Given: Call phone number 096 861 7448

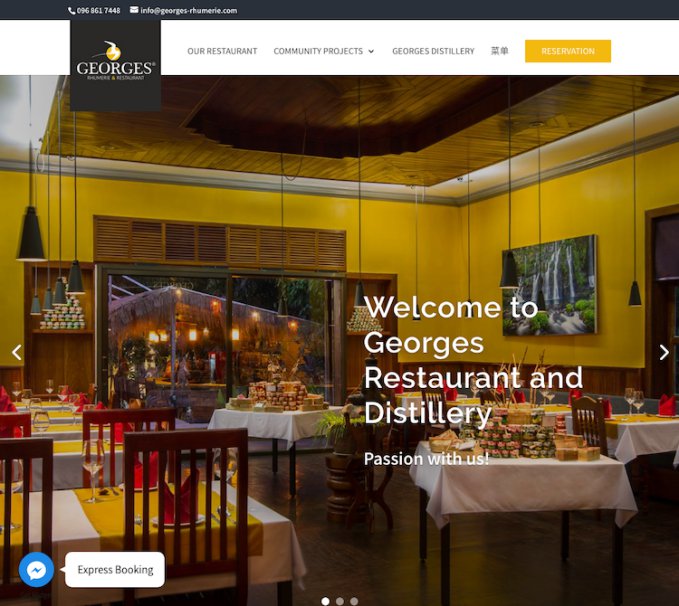Looking at the screenshot, I should [x=98, y=11].
